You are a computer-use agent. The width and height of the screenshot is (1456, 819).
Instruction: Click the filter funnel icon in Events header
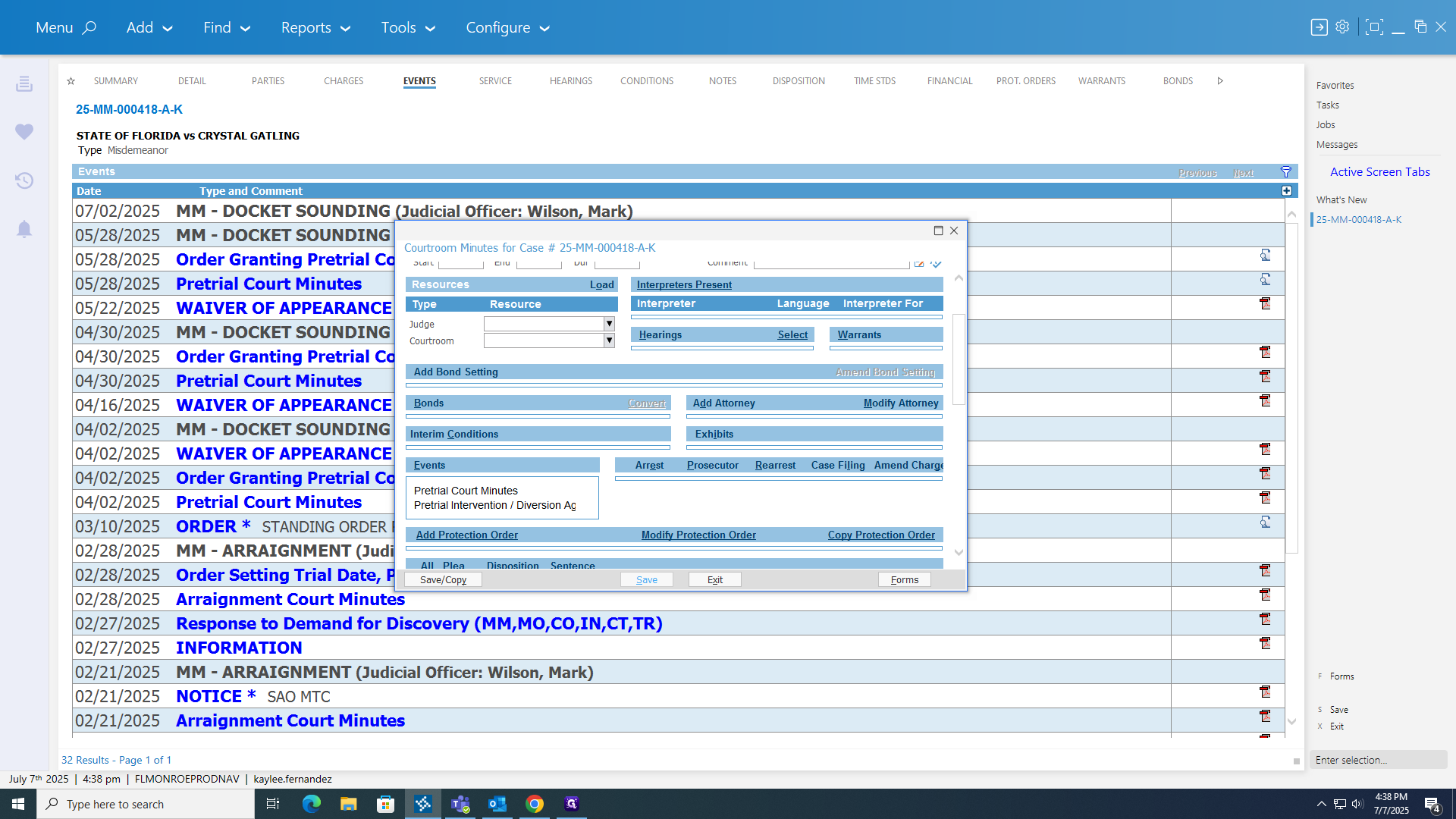coord(1285,172)
